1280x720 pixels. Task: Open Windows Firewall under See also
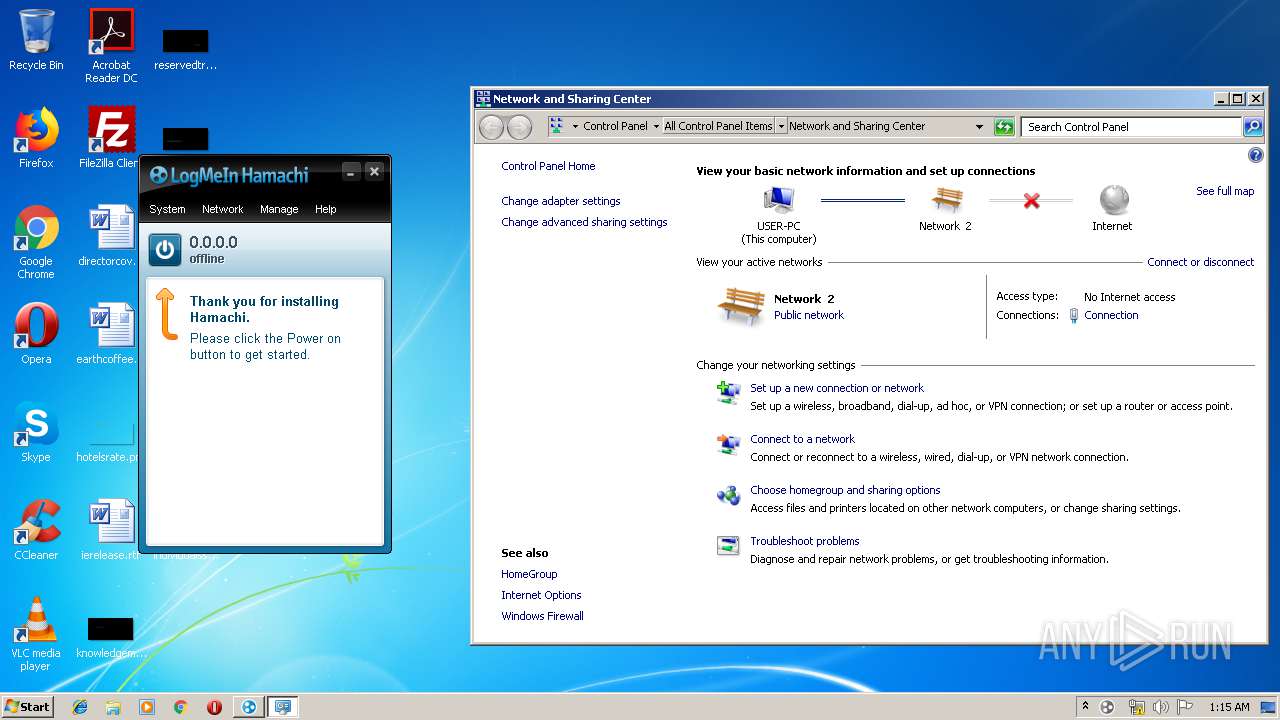[x=542, y=616]
